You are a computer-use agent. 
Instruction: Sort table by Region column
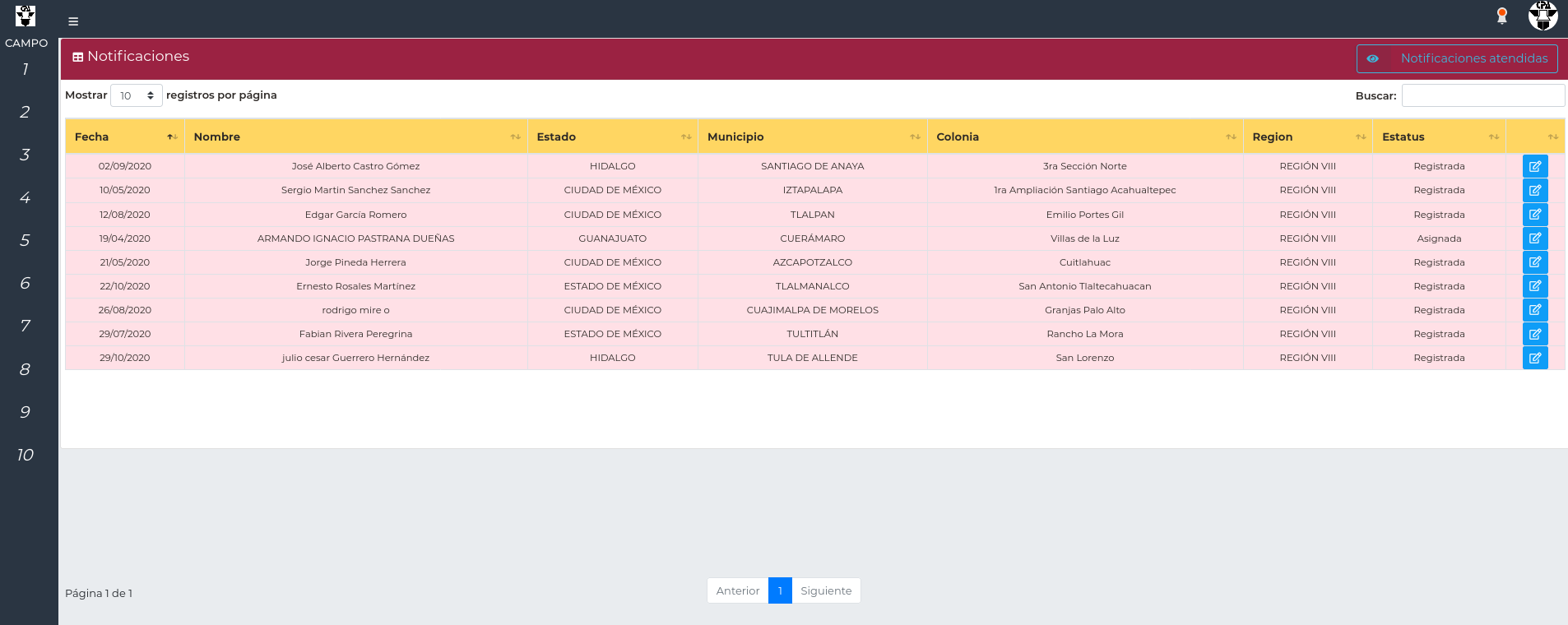pos(1308,137)
